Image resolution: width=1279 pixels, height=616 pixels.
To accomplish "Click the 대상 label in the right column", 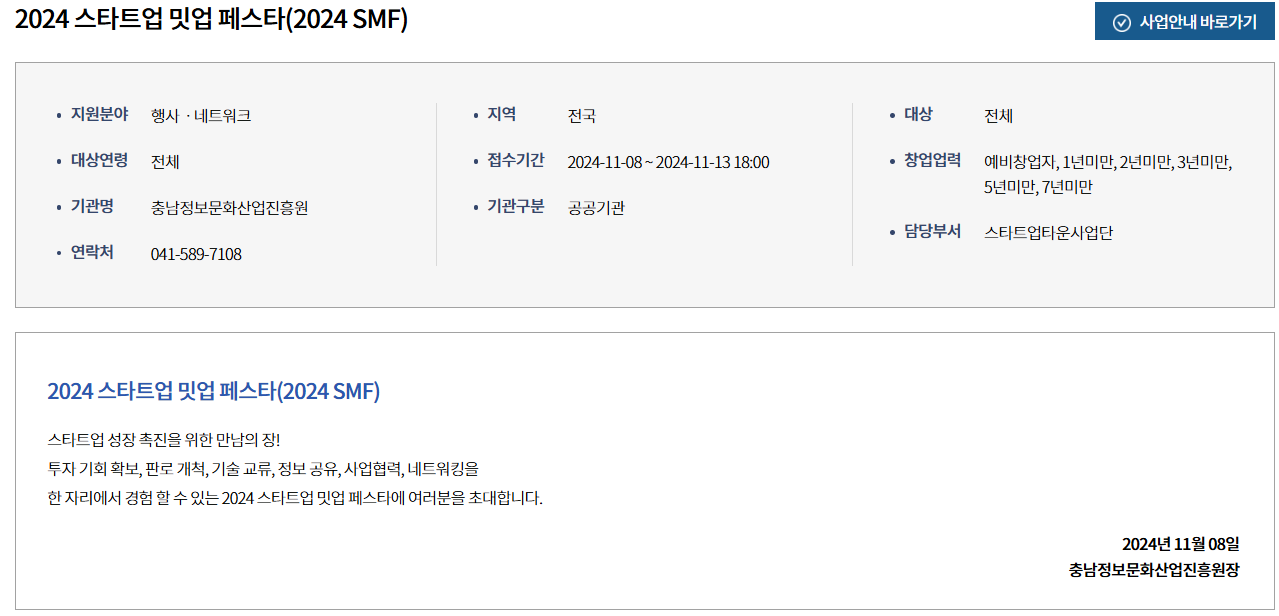I will click(x=918, y=114).
